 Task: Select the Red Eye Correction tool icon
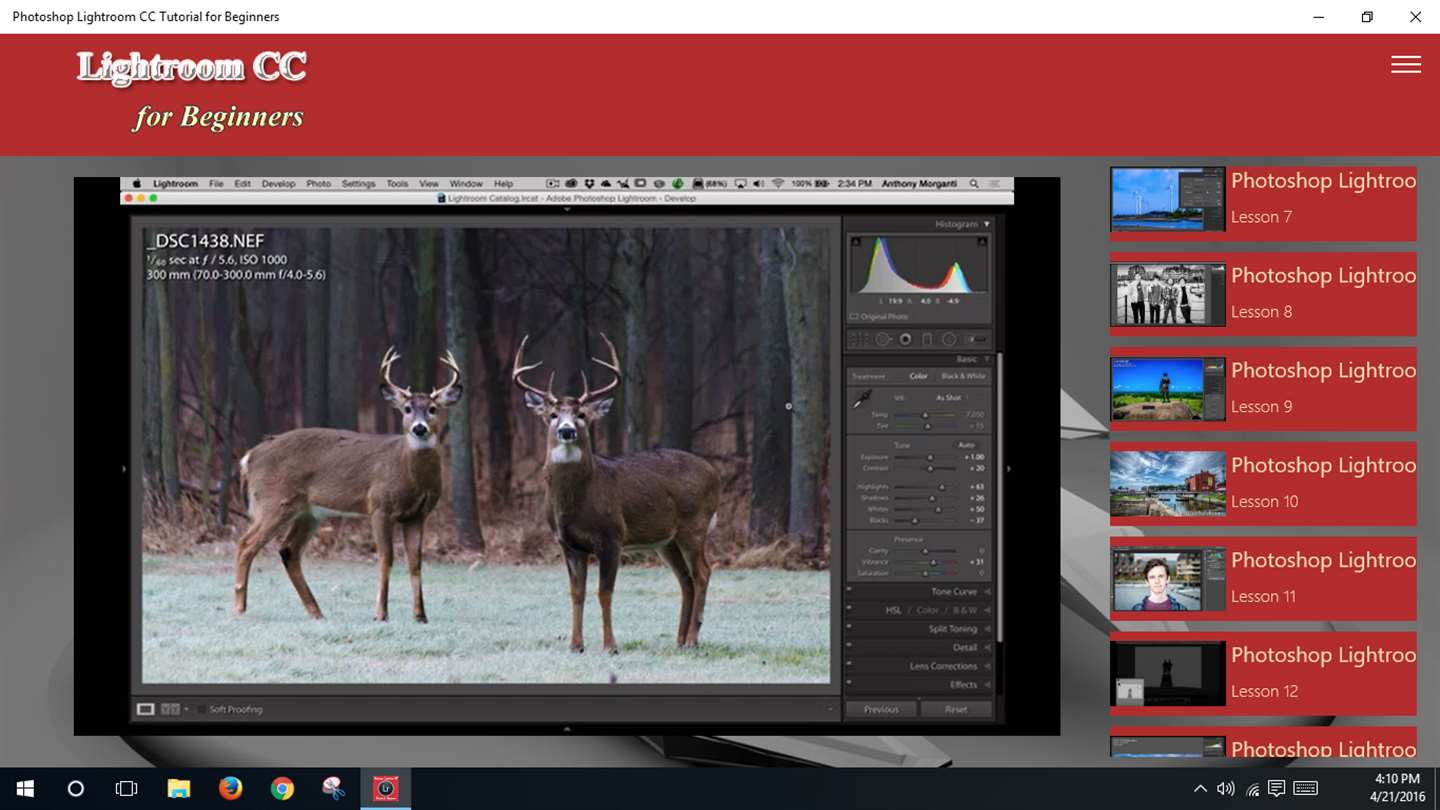tap(905, 339)
